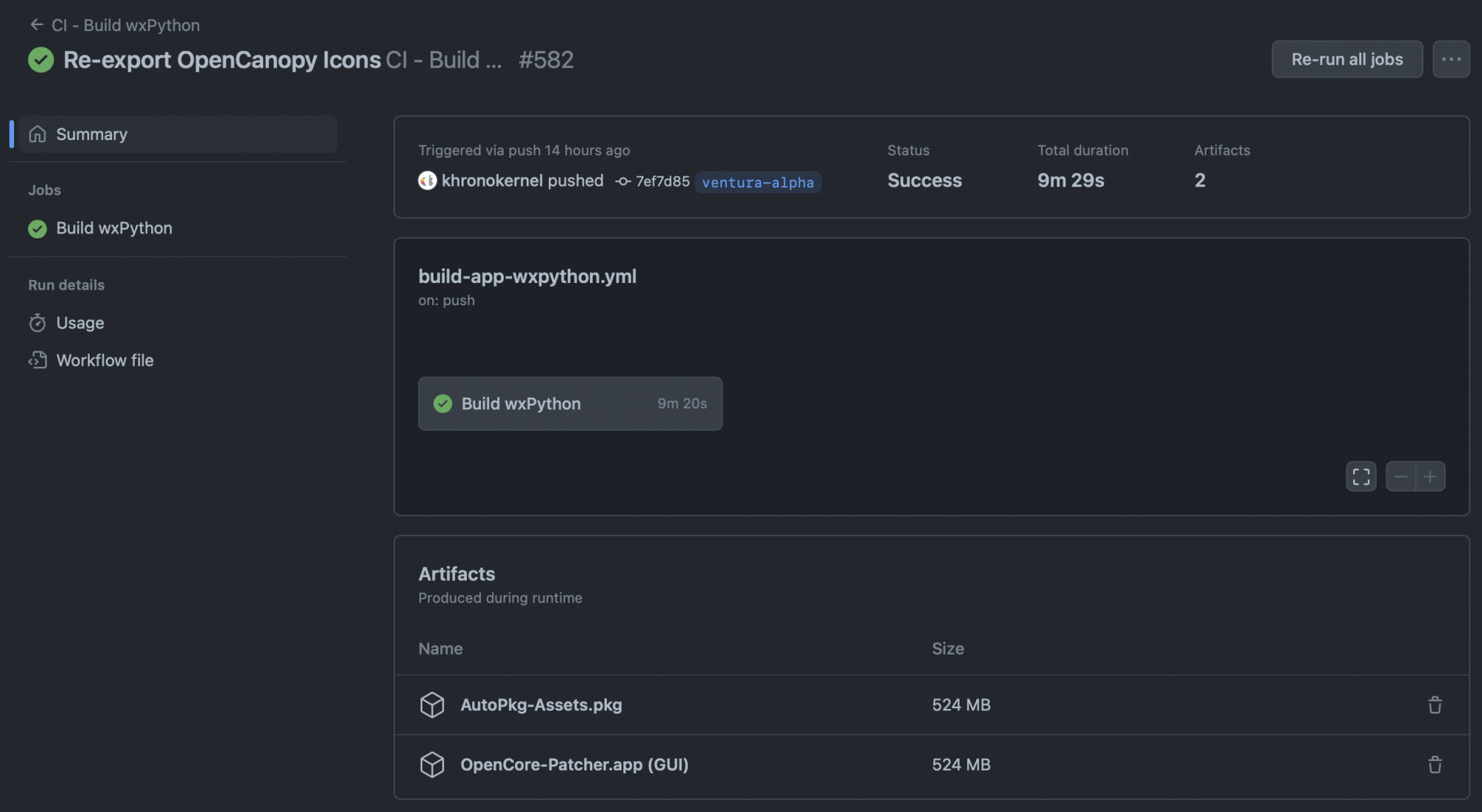Open Workflow file page

104,360
